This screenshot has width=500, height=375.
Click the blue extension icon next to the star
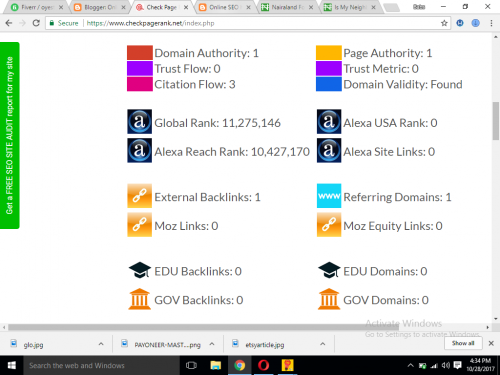click(x=460, y=23)
